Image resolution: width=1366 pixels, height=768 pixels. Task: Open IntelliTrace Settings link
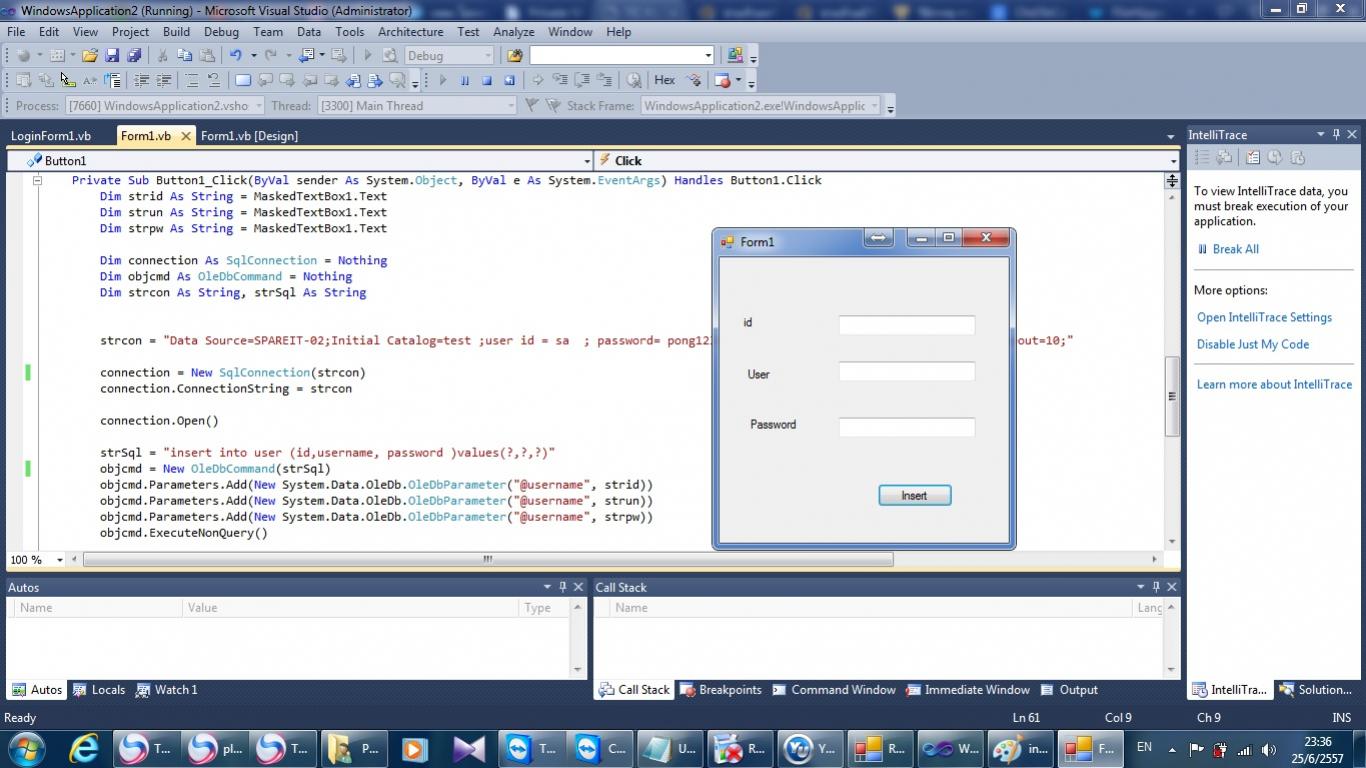1264,318
